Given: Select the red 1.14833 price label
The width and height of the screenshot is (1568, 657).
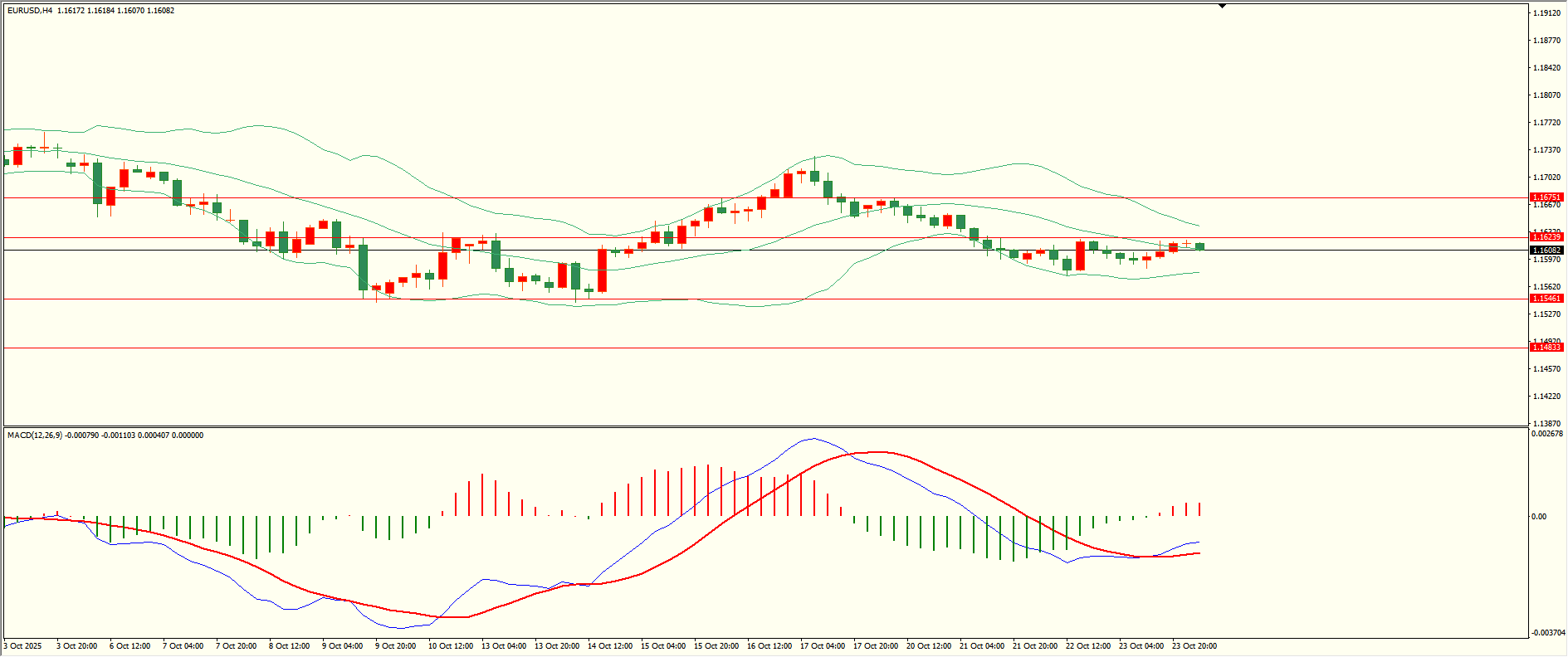Looking at the screenshot, I should pyautogui.click(x=1546, y=348).
